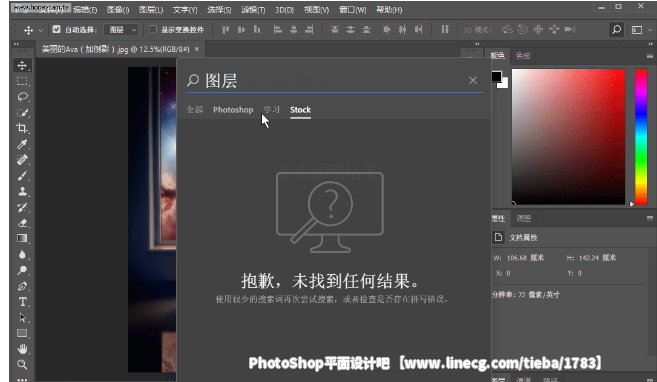657x382 pixels.
Task: Select the Quick Selection tool
Action: coord(22,113)
